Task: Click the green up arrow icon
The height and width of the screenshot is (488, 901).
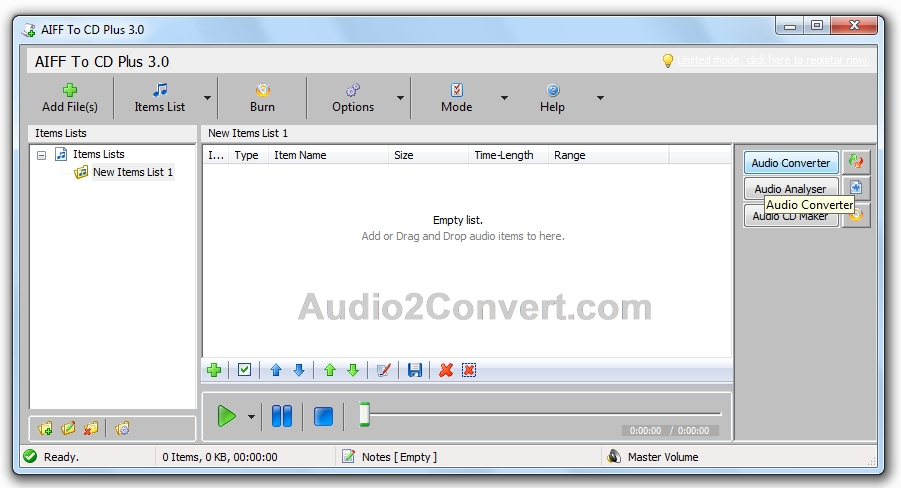Action: pos(330,370)
